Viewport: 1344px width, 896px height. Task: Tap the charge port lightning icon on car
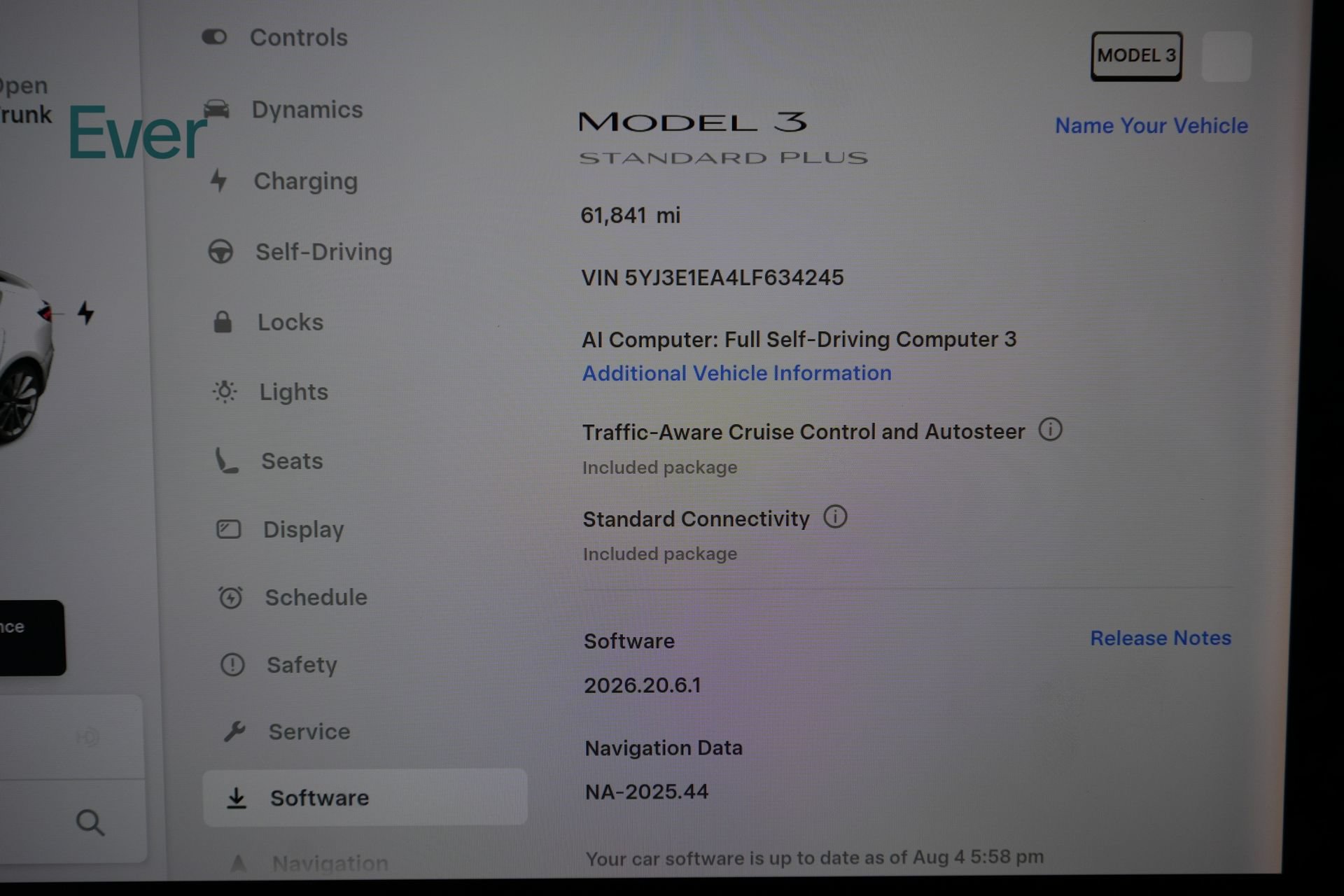click(85, 312)
